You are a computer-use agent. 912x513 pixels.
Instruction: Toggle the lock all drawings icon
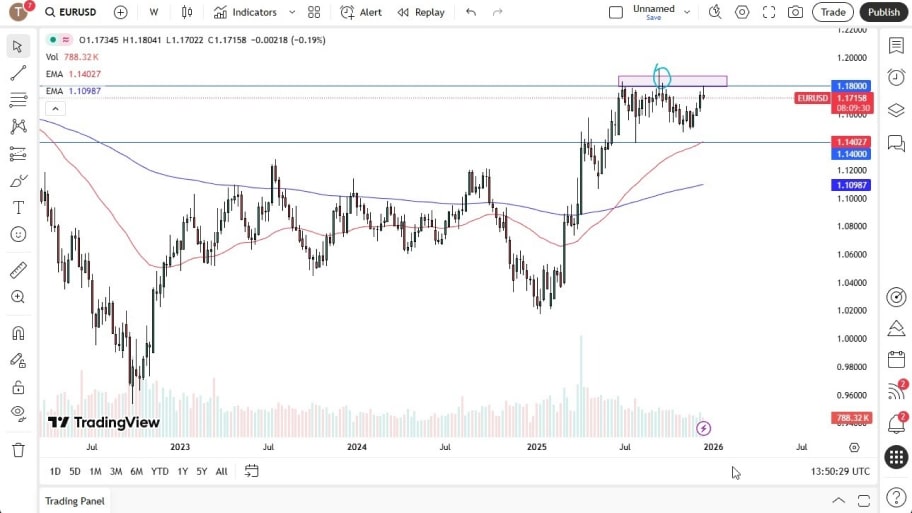click(18, 387)
